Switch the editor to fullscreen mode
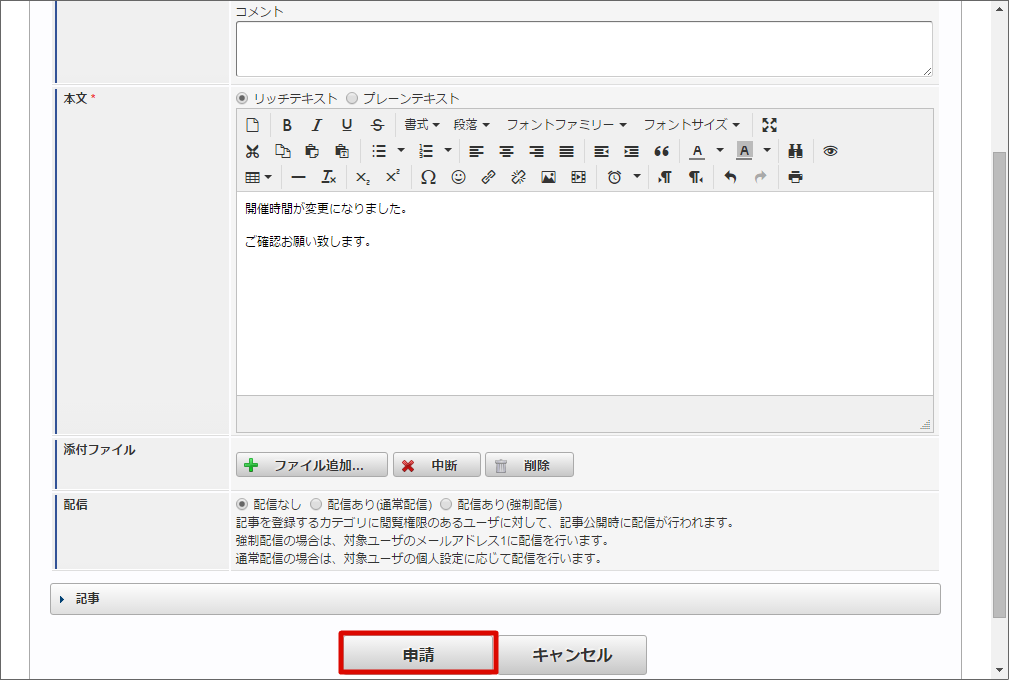Viewport: 1009px width, 680px height. 769,125
